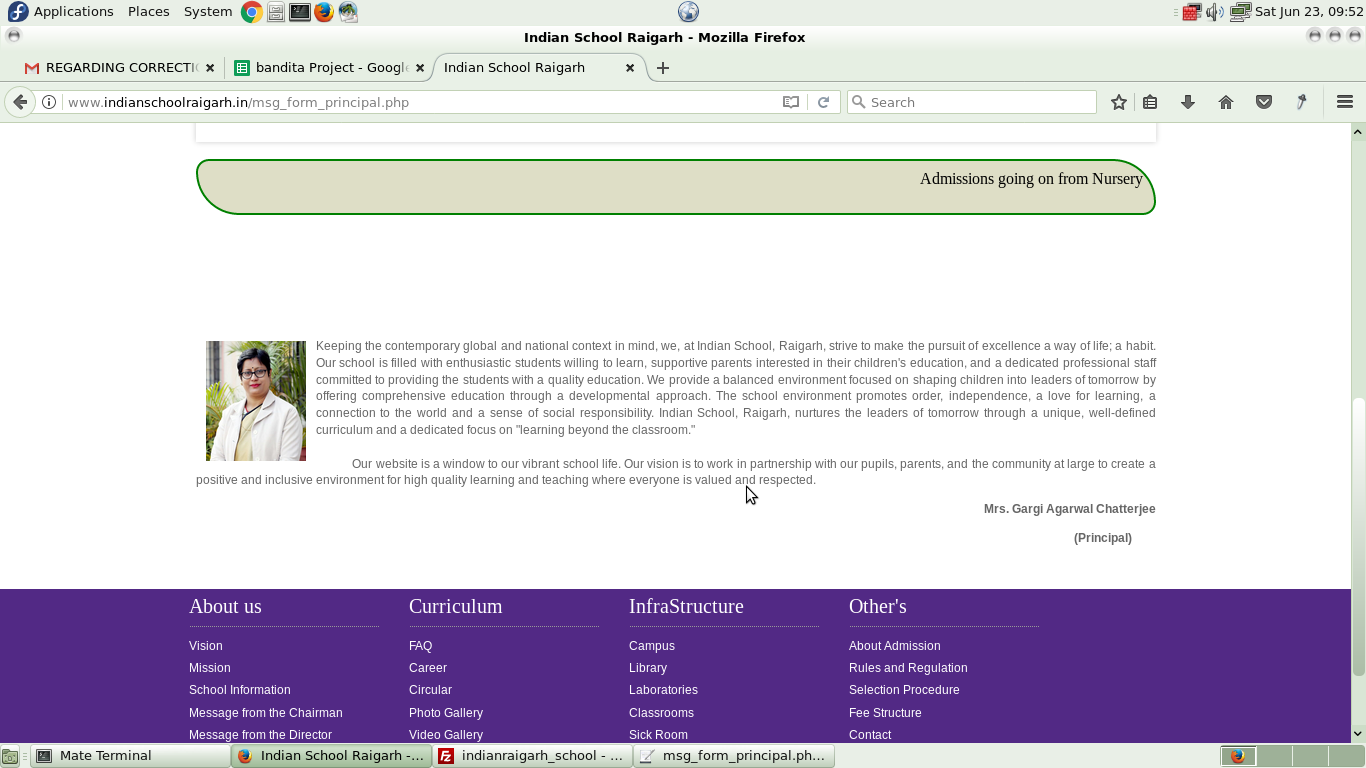The width and height of the screenshot is (1366, 768).
Task: Switch to Mate Terminal taskbar window
Action: click(x=130, y=756)
